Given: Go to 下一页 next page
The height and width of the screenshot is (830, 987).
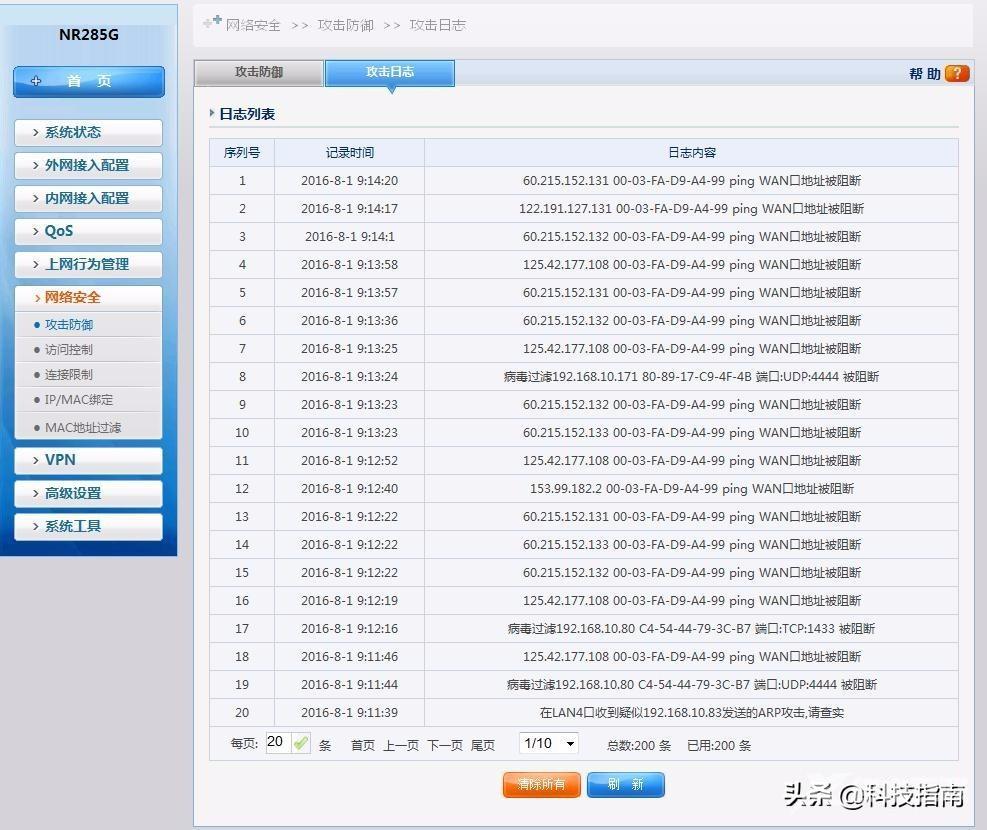Looking at the screenshot, I should [x=445, y=746].
